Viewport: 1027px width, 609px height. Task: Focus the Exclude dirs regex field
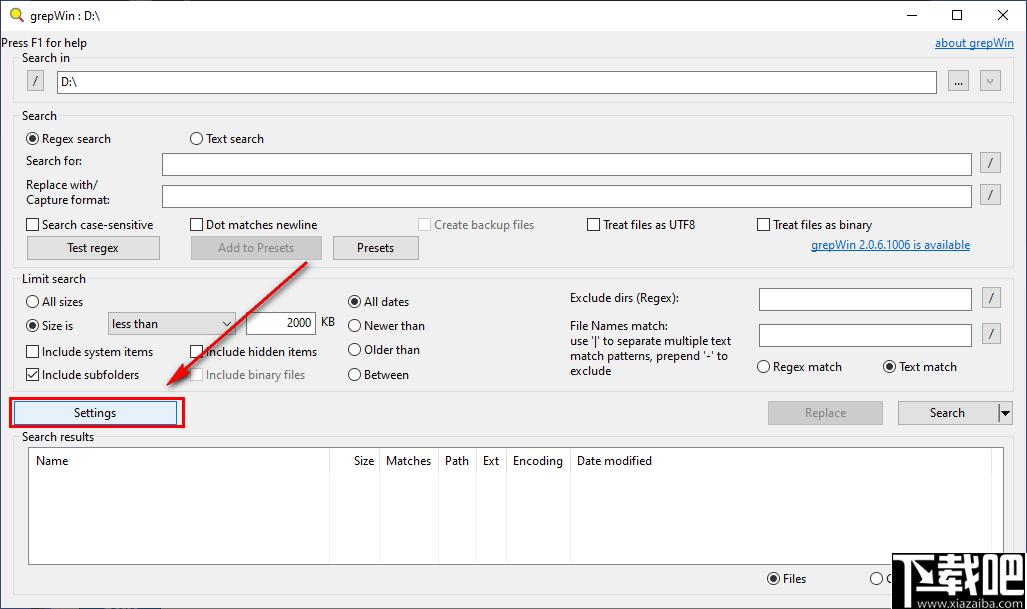coord(865,300)
